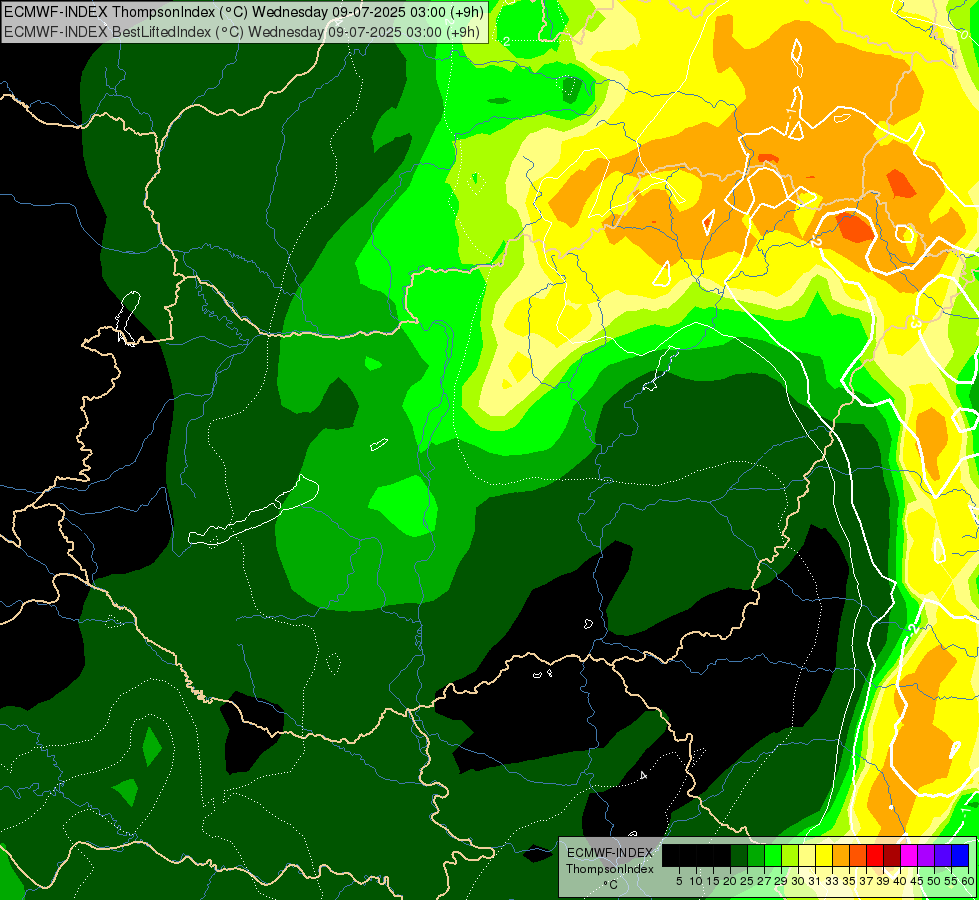Select the medium green 25–27 legend swatch
This screenshot has height=900, width=979.
[756, 855]
